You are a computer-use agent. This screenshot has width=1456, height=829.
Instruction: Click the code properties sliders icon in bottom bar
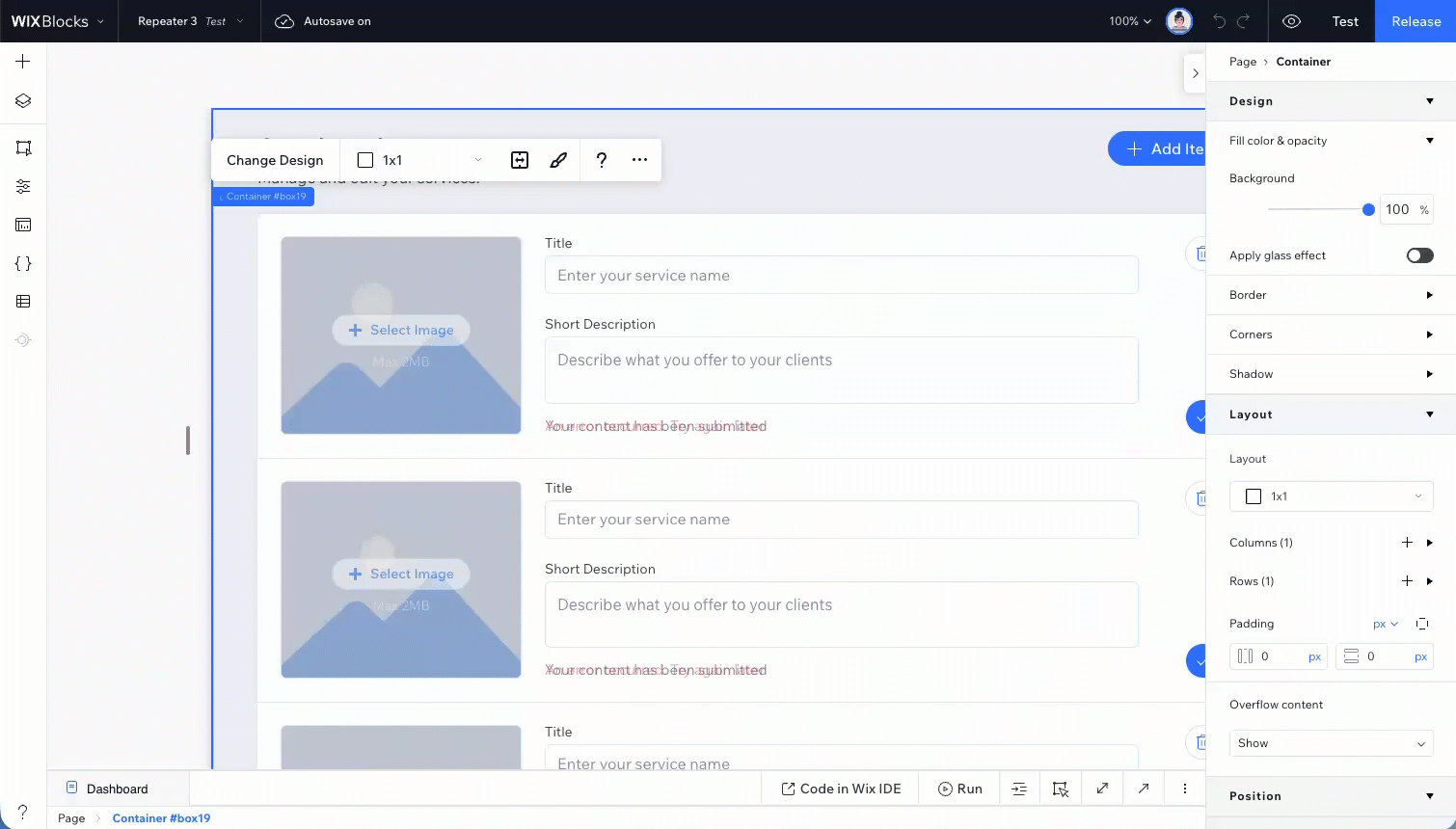coord(1019,789)
